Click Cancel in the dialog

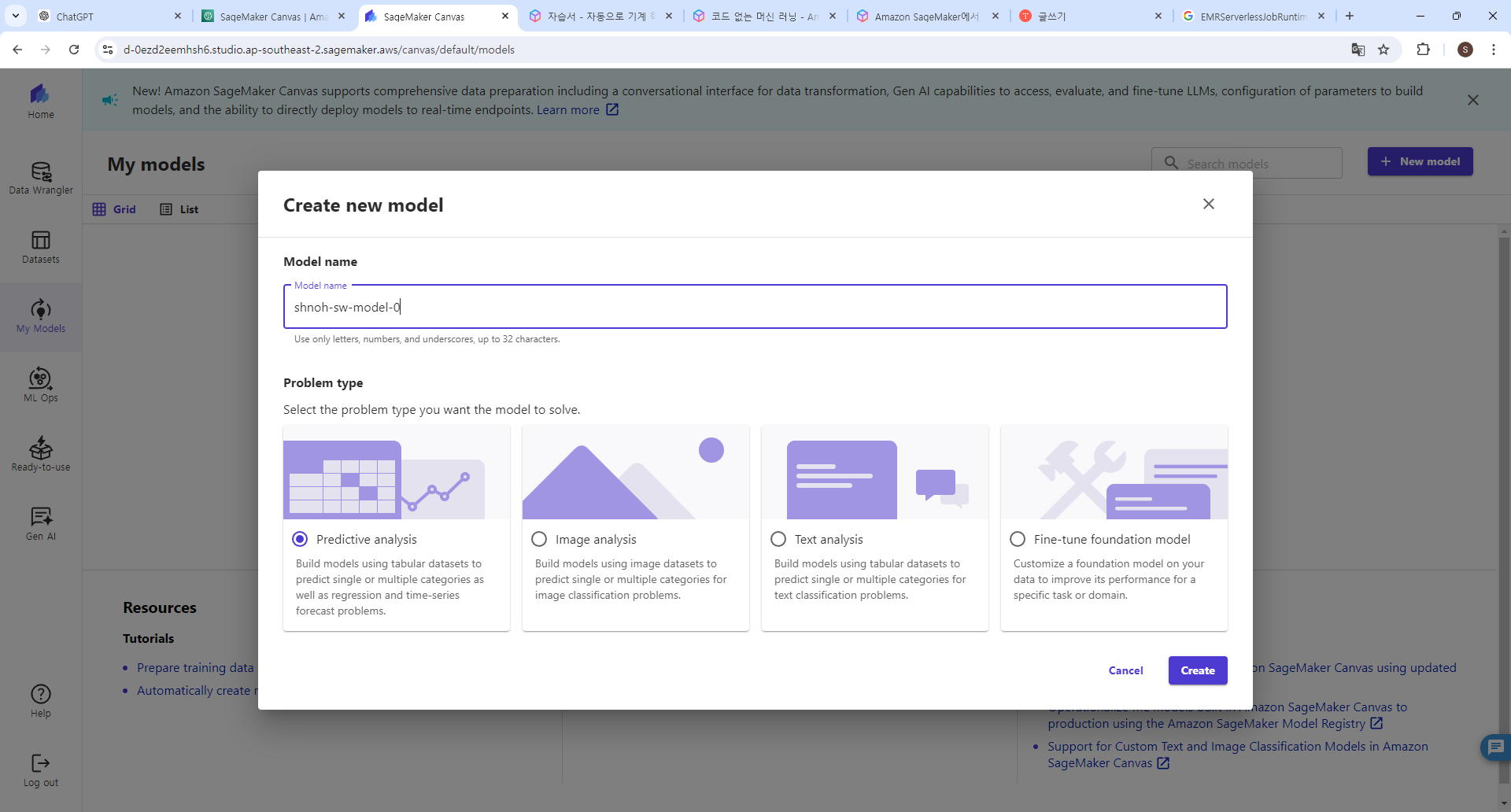click(1125, 670)
